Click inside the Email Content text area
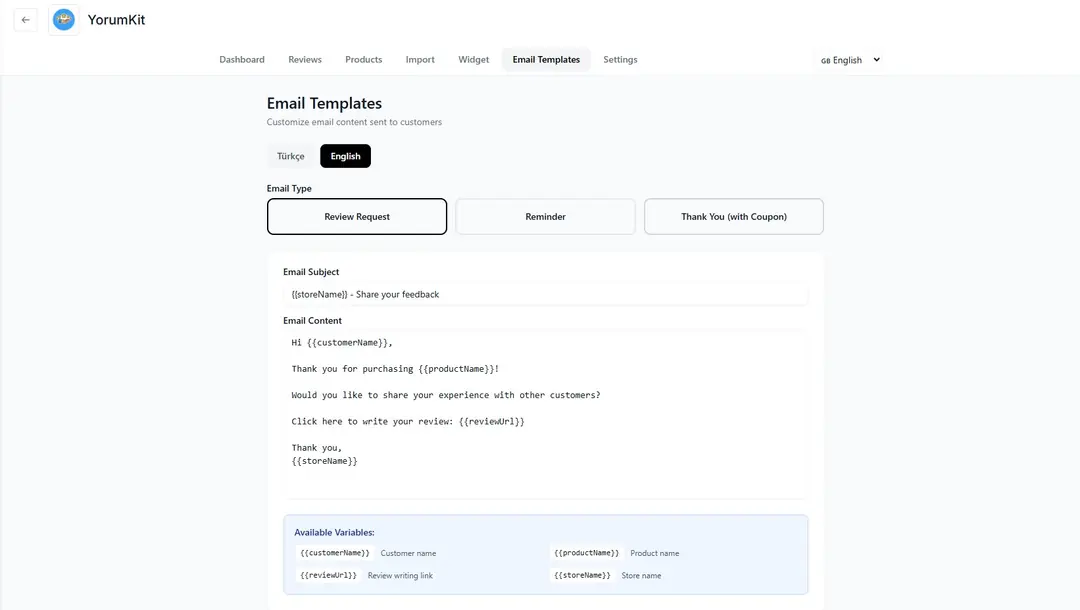 pos(545,410)
